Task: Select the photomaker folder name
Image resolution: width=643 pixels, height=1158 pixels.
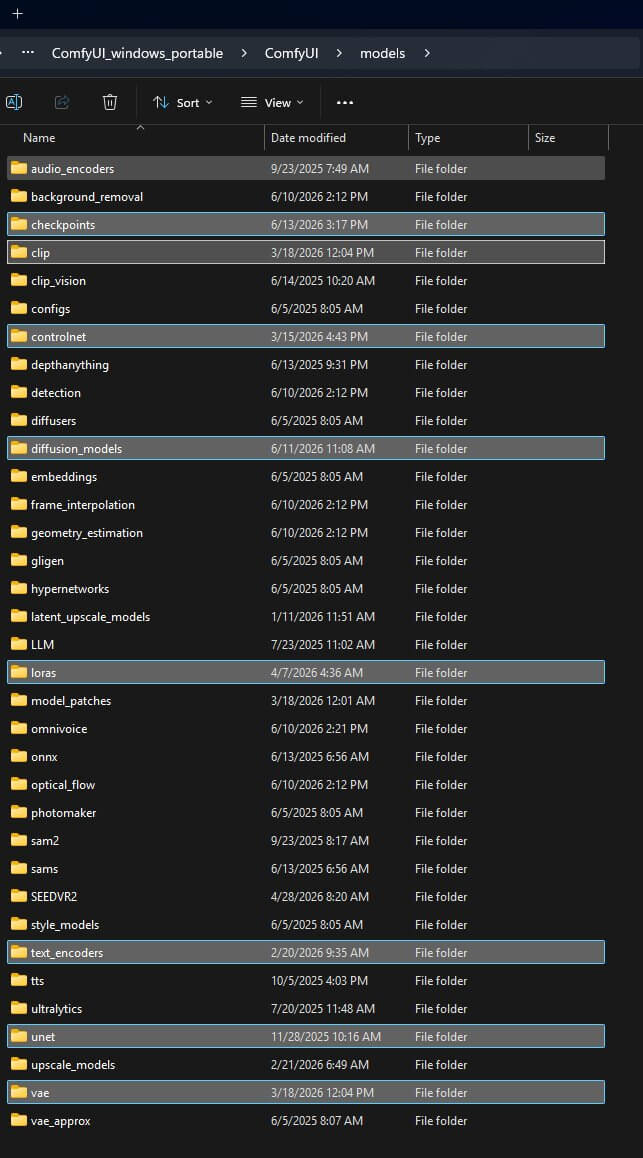Action: tap(63, 813)
